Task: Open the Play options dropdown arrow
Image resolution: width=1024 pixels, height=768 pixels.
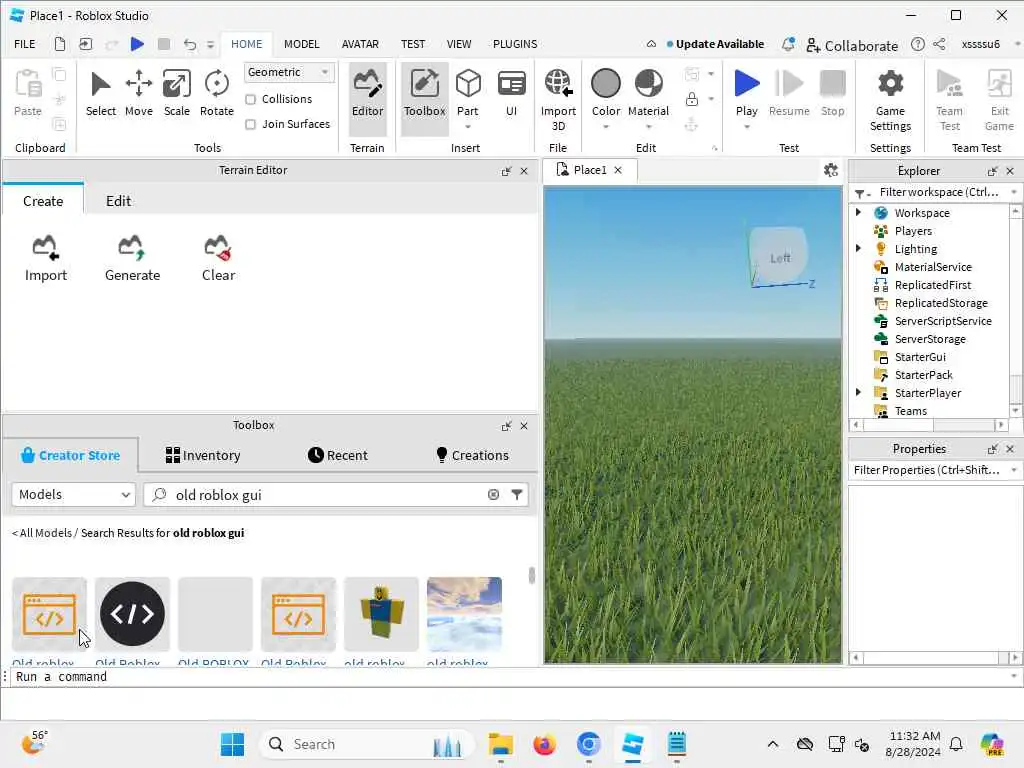Action: click(x=746, y=127)
